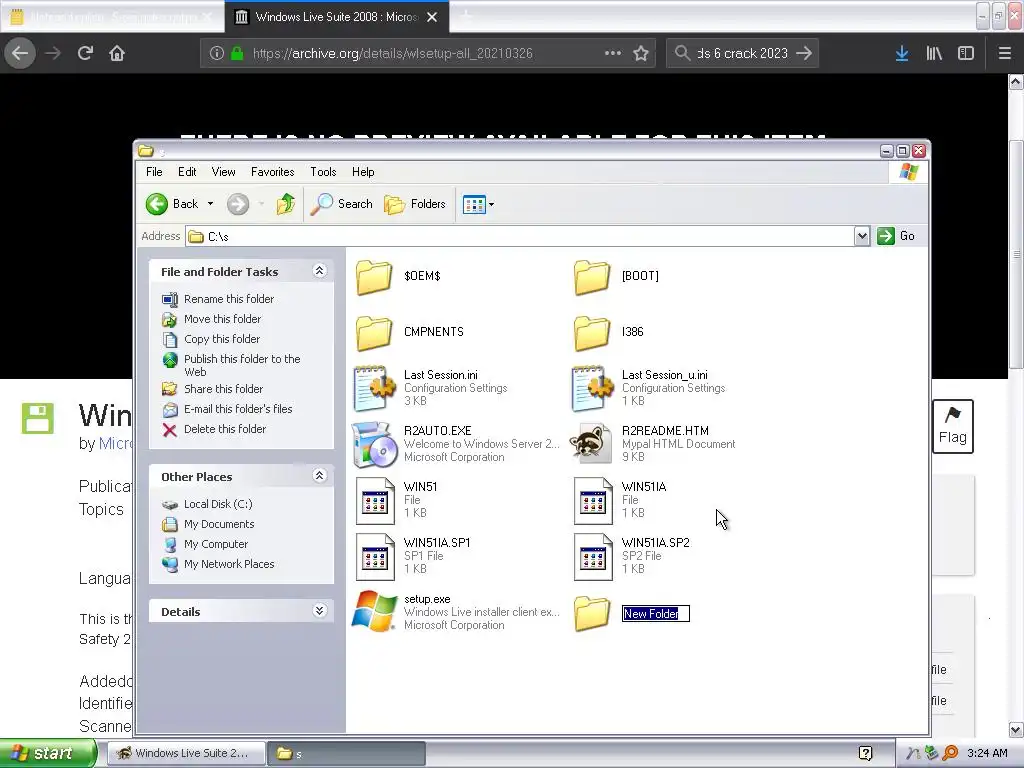This screenshot has height=768, width=1024.
Task: Open the Help menu
Action: pos(363,172)
